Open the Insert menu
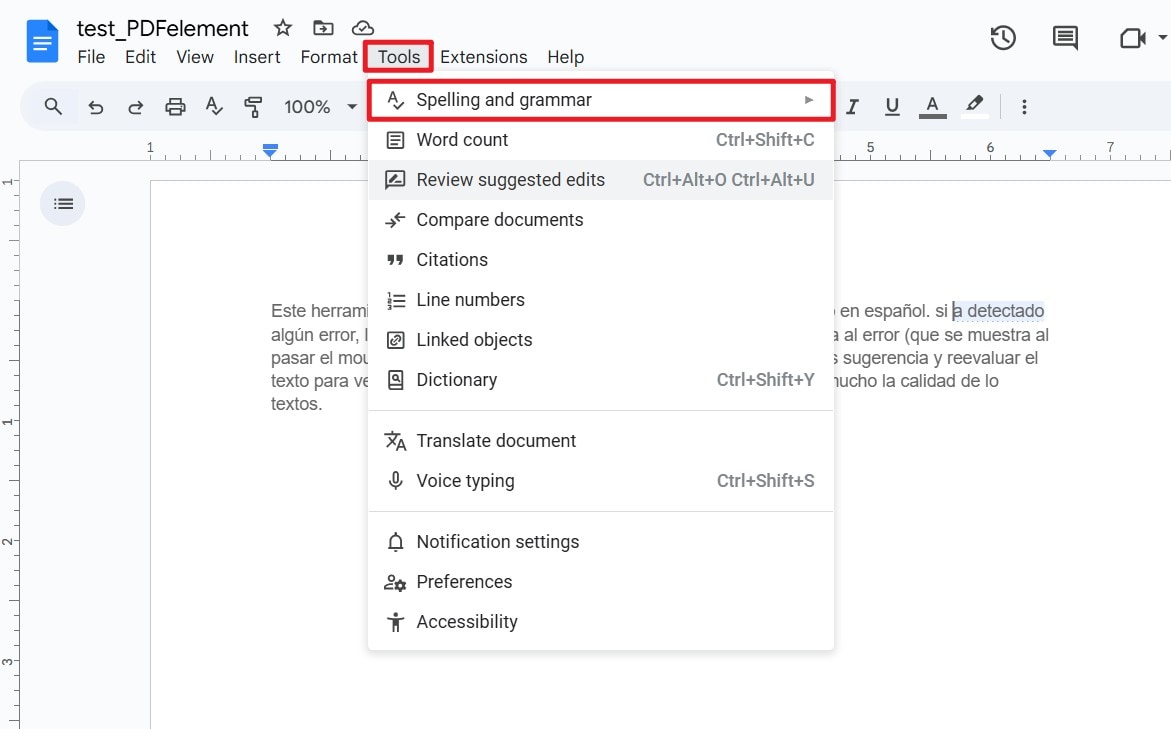 pyautogui.click(x=257, y=57)
